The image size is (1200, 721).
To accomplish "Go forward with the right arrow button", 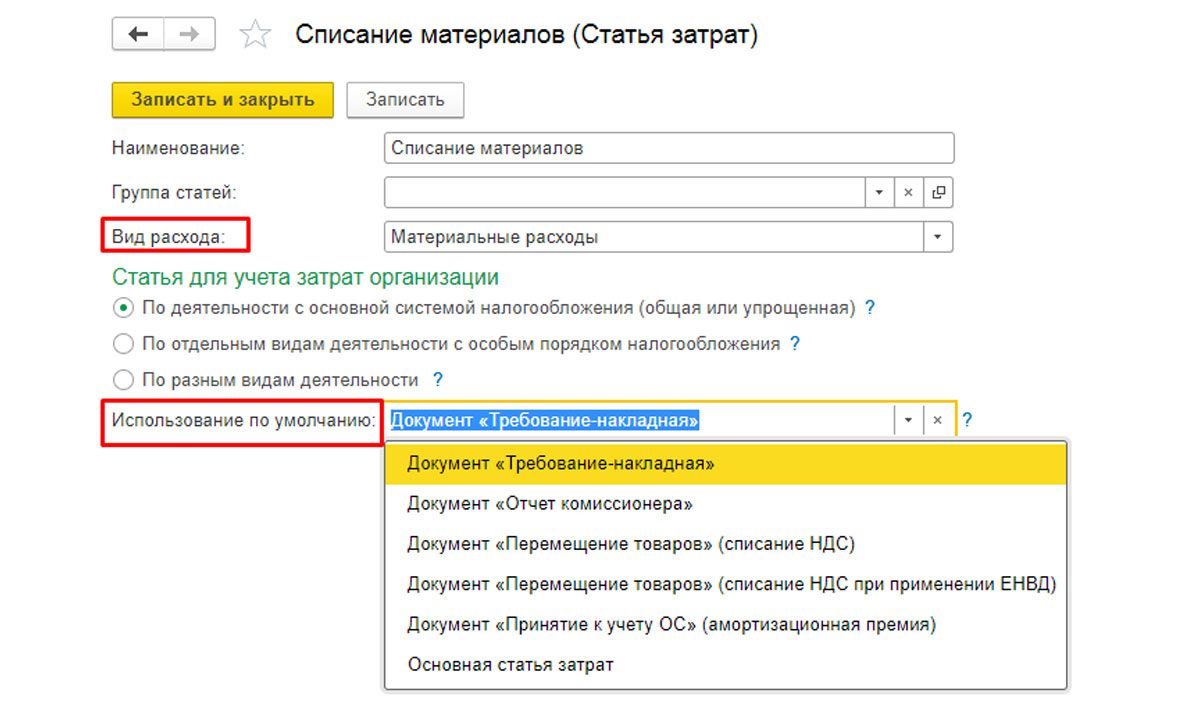I will [188, 35].
